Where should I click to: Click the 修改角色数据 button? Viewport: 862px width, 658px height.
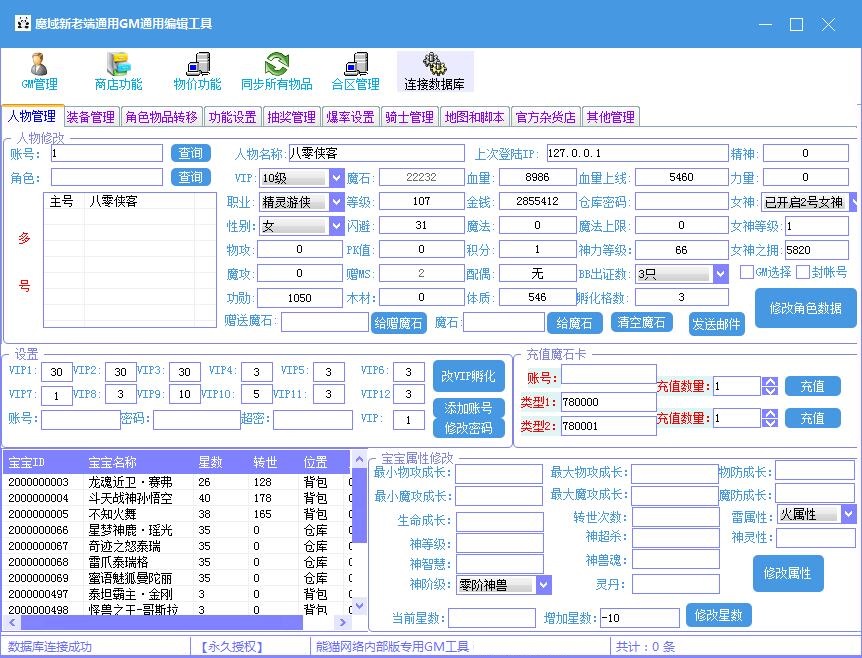pyautogui.click(x=803, y=309)
